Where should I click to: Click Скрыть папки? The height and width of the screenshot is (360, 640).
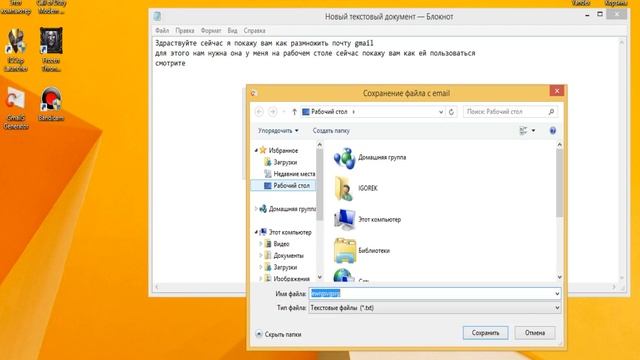pyautogui.click(x=279, y=334)
